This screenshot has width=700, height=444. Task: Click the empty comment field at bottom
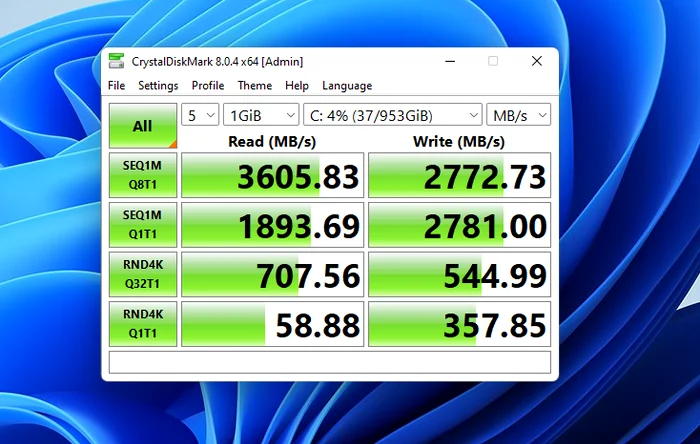click(x=330, y=362)
